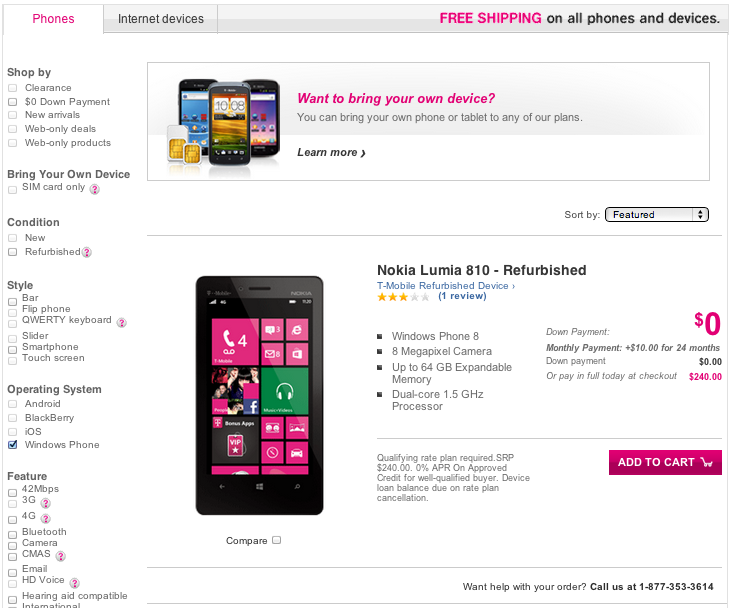Open the Sort by Featured dropdown

point(656,214)
